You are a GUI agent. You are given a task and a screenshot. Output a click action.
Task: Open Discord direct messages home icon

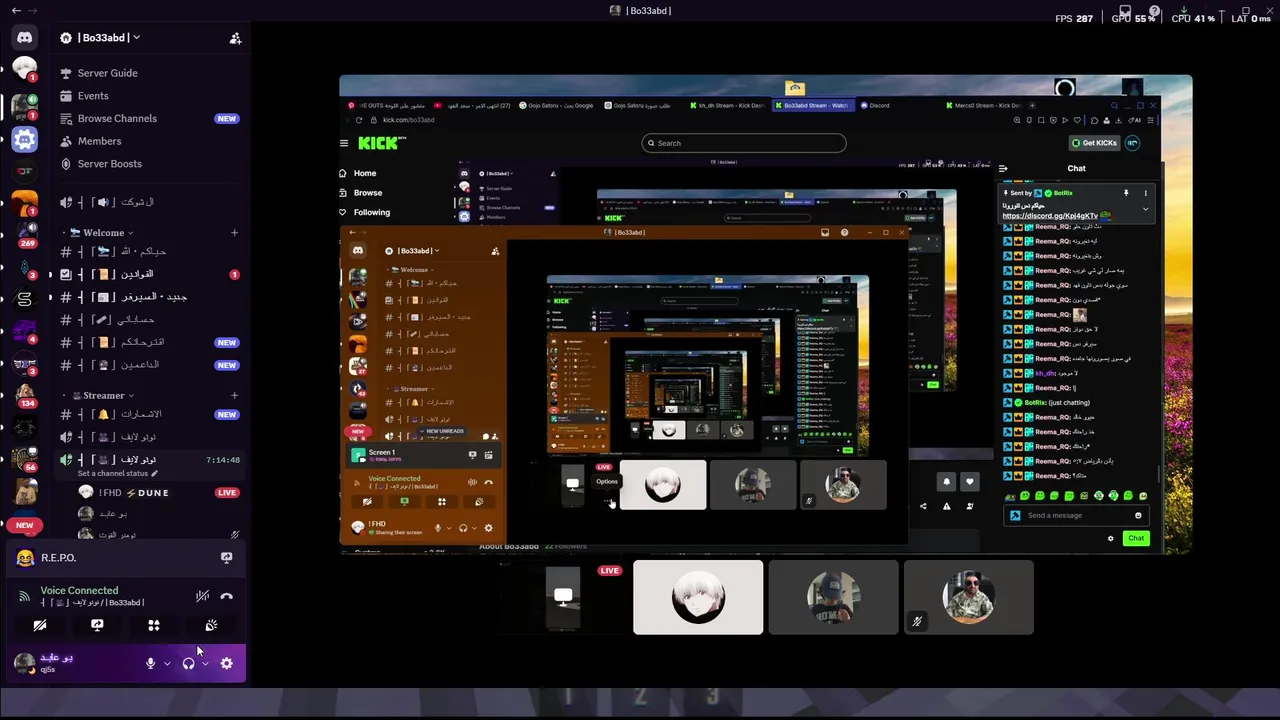[25, 38]
